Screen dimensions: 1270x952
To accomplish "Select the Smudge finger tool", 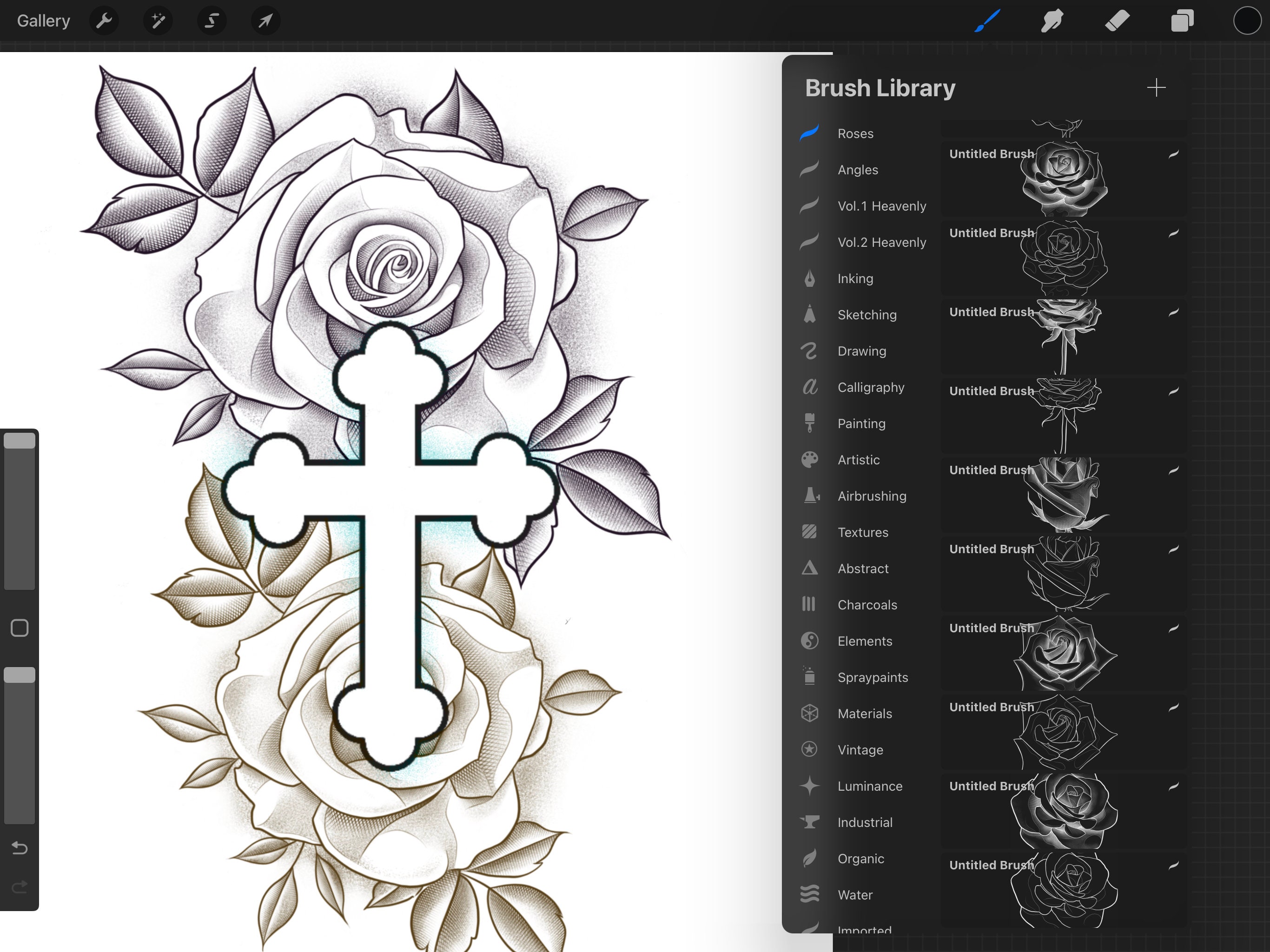I will coord(1052,21).
